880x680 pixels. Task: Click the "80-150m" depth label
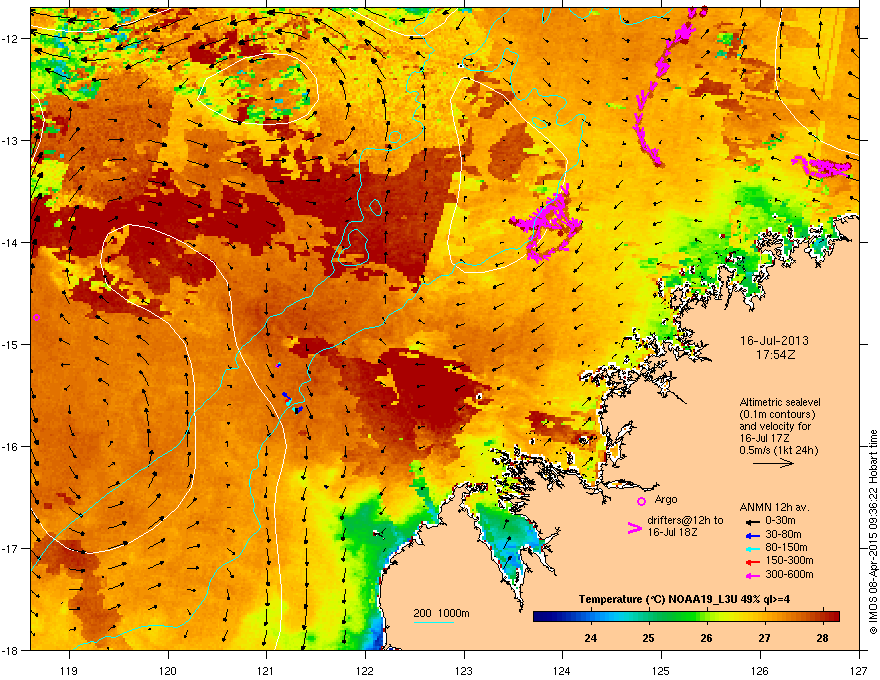(x=786, y=547)
